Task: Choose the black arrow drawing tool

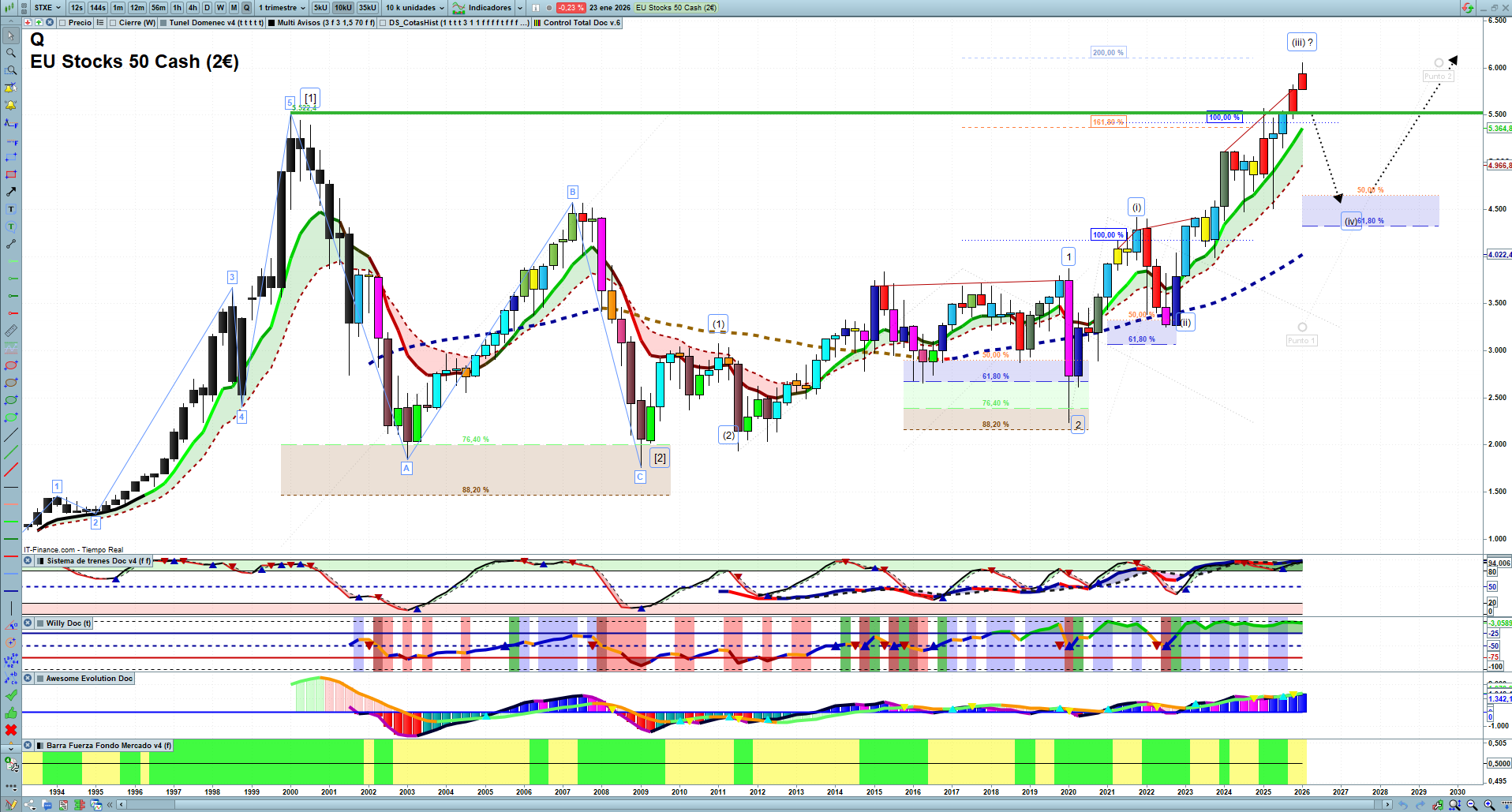Action: click(11, 192)
